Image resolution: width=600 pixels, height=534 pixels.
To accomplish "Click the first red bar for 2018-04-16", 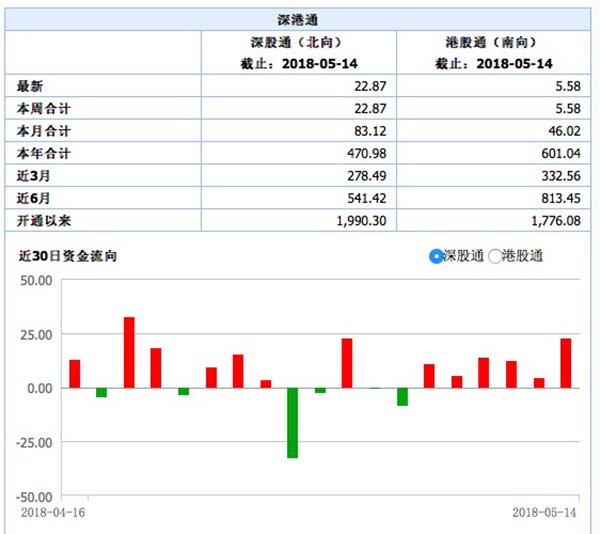I will click(x=75, y=374).
